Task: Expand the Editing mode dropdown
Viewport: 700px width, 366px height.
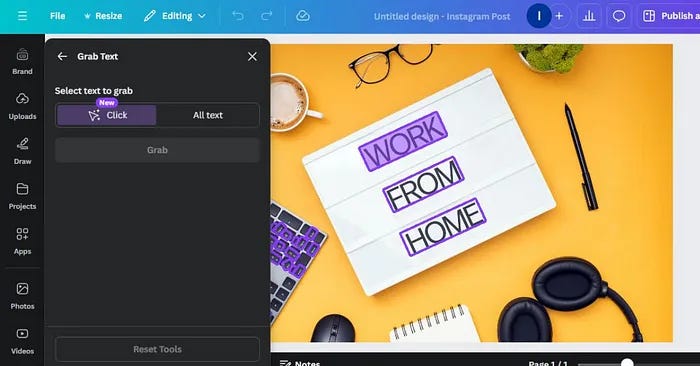Action: pos(175,16)
